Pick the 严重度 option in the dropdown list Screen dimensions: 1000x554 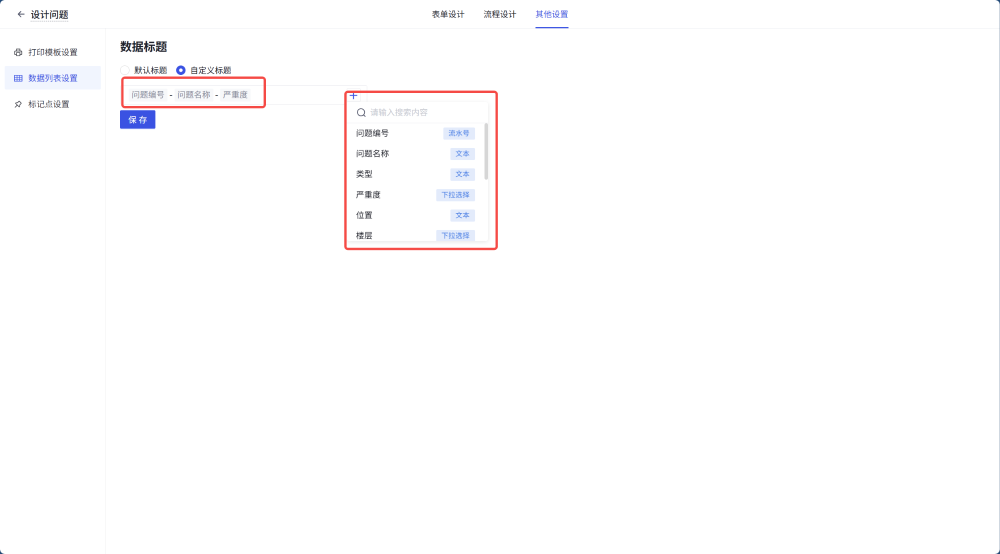[368, 195]
